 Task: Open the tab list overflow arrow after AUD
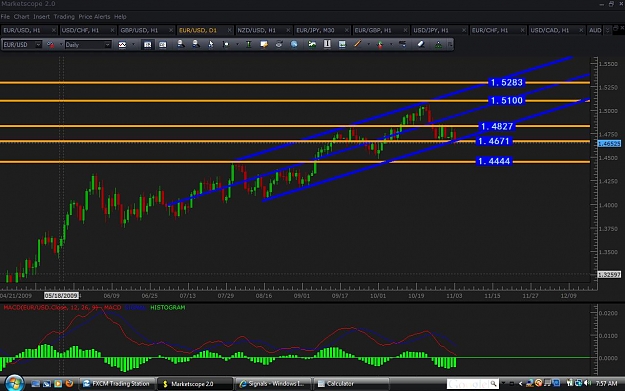(x=607, y=30)
